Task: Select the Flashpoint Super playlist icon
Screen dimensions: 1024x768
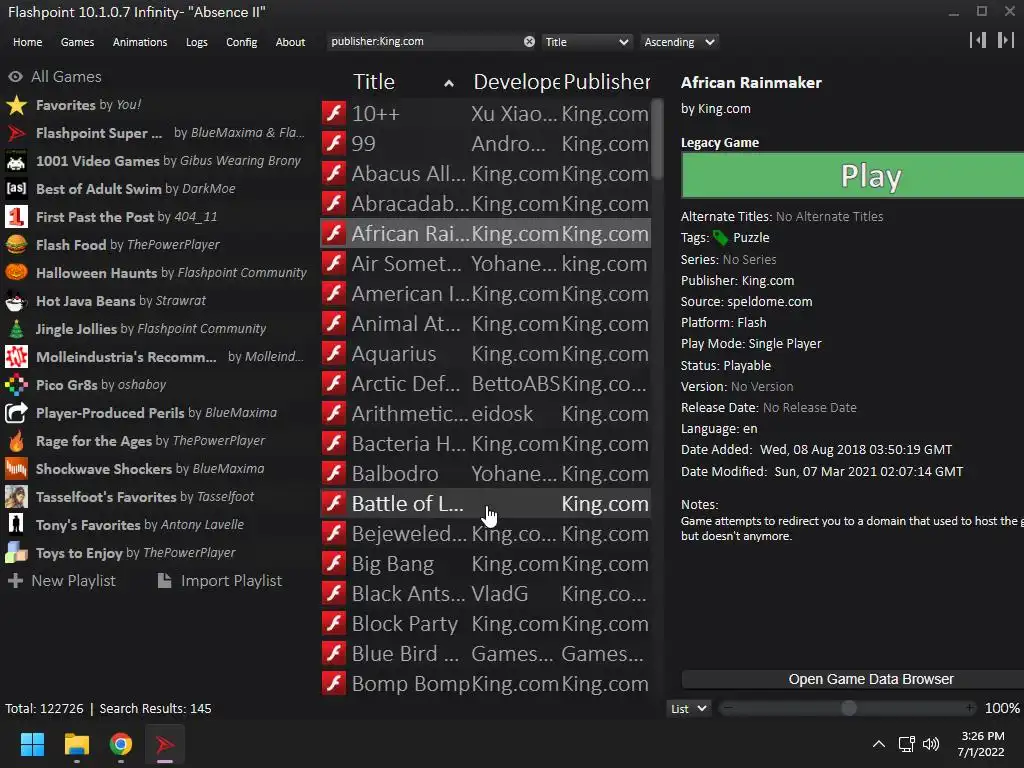Action: pos(16,133)
